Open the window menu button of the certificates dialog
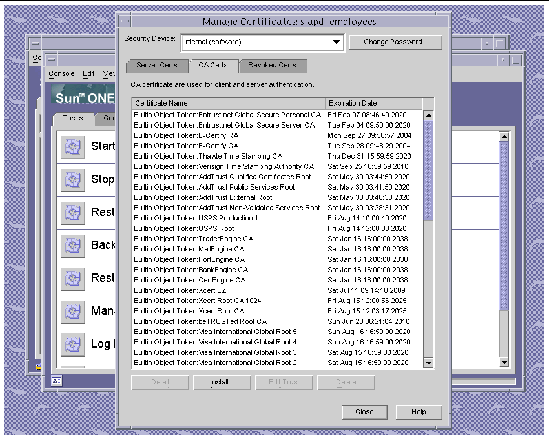 (x=124, y=21)
